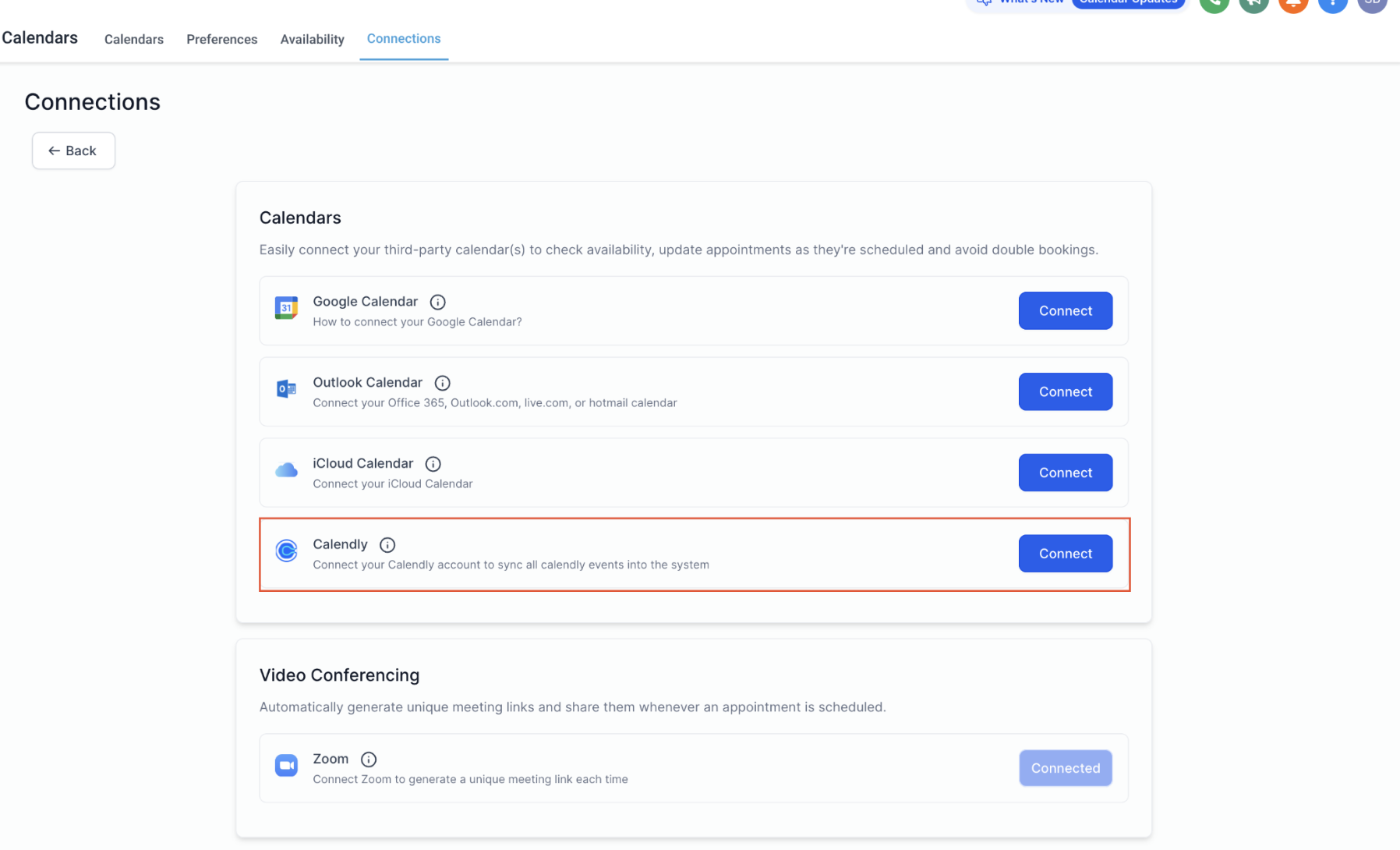Click the Zoom camera logo icon
Screen dimensions: 1400x850
tap(286, 765)
